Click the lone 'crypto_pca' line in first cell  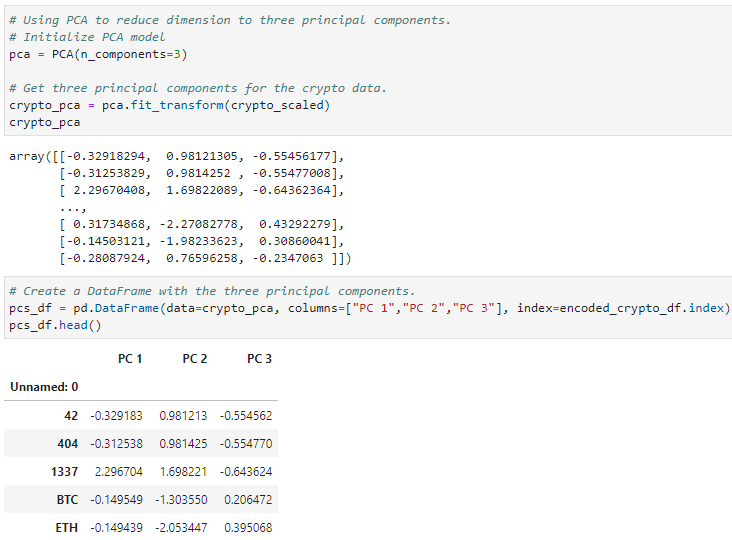tap(45, 122)
